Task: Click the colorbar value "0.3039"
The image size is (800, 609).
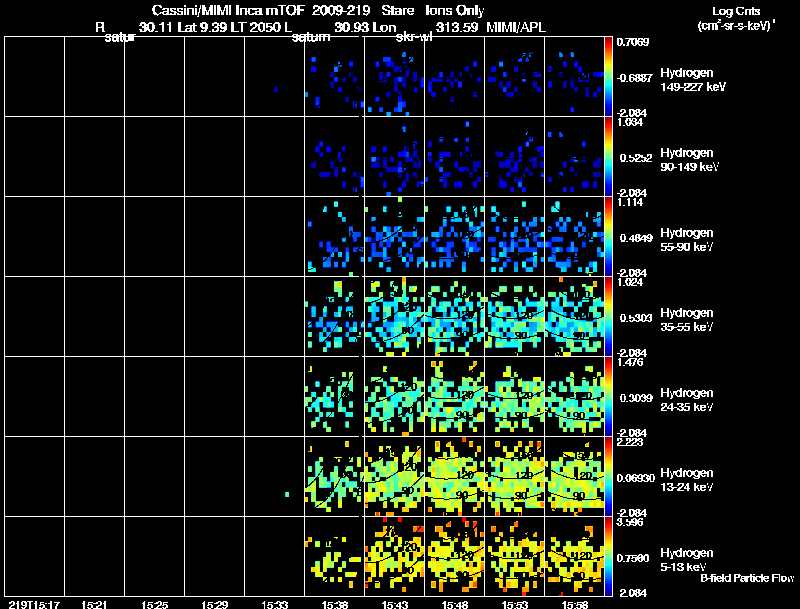Action: pos(636,398)
